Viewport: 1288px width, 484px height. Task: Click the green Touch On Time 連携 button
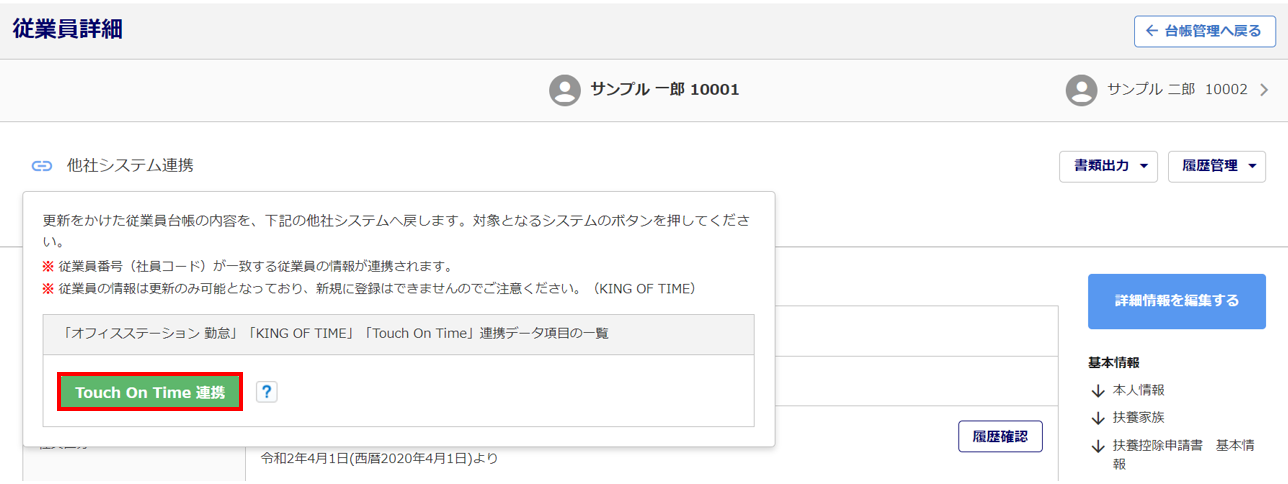(x=150, y=393)
